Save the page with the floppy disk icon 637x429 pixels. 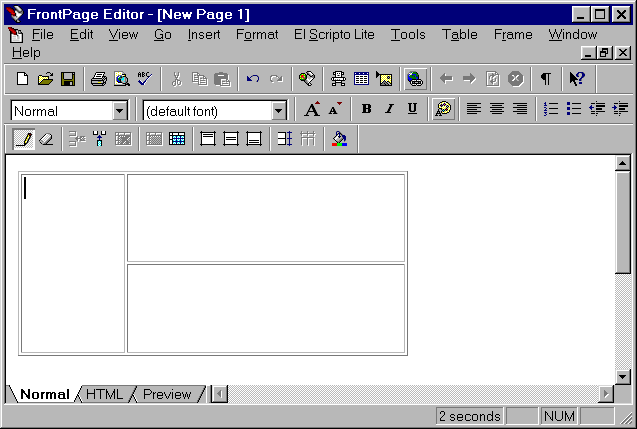point(68,78)
